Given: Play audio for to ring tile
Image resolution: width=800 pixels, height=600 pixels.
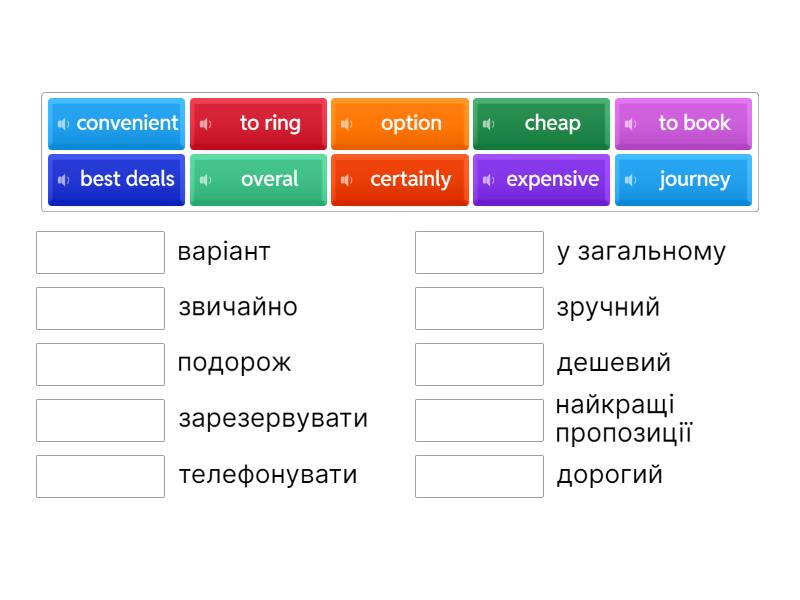Looking at the screenshot, I should point(205,124).
